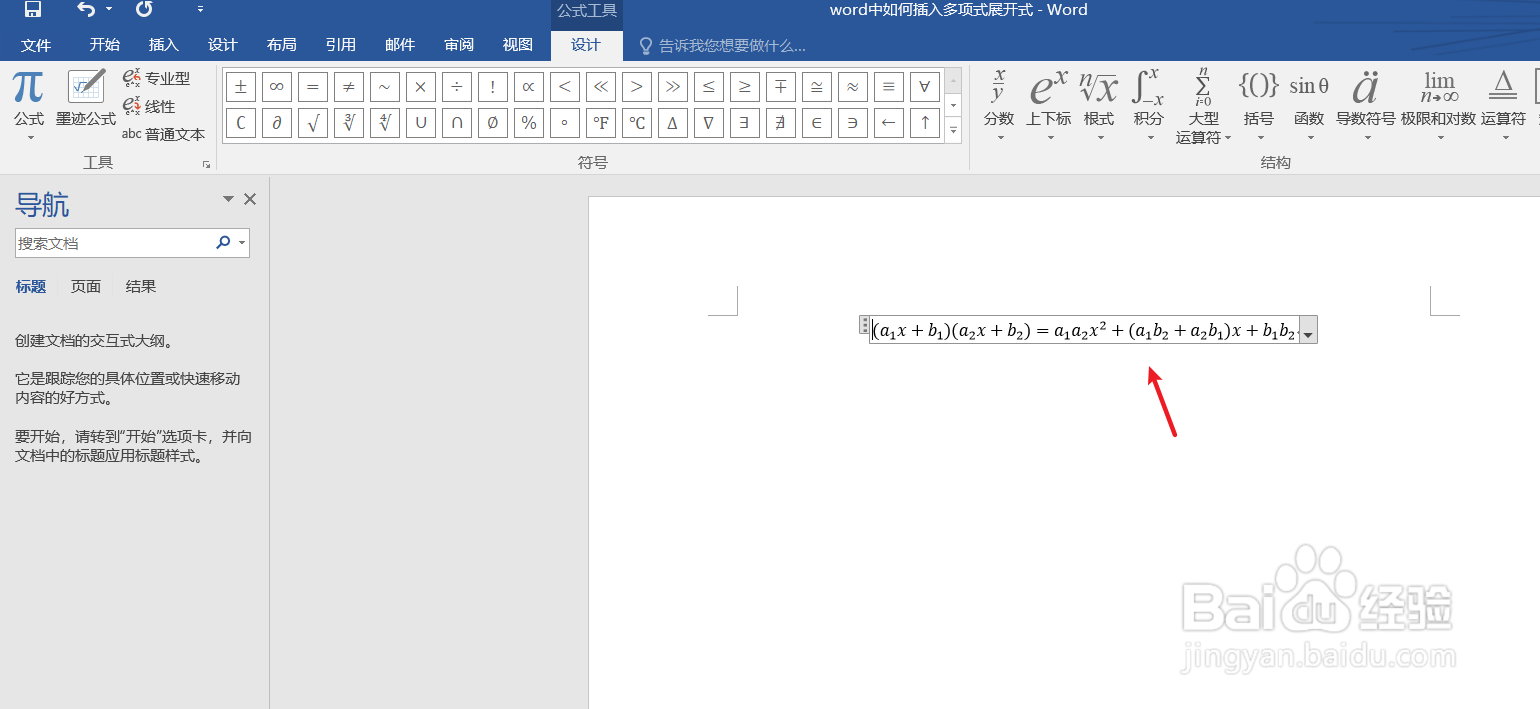Insert the element-of (∈) symbol

pyautogui.click(x=817, y=123)
